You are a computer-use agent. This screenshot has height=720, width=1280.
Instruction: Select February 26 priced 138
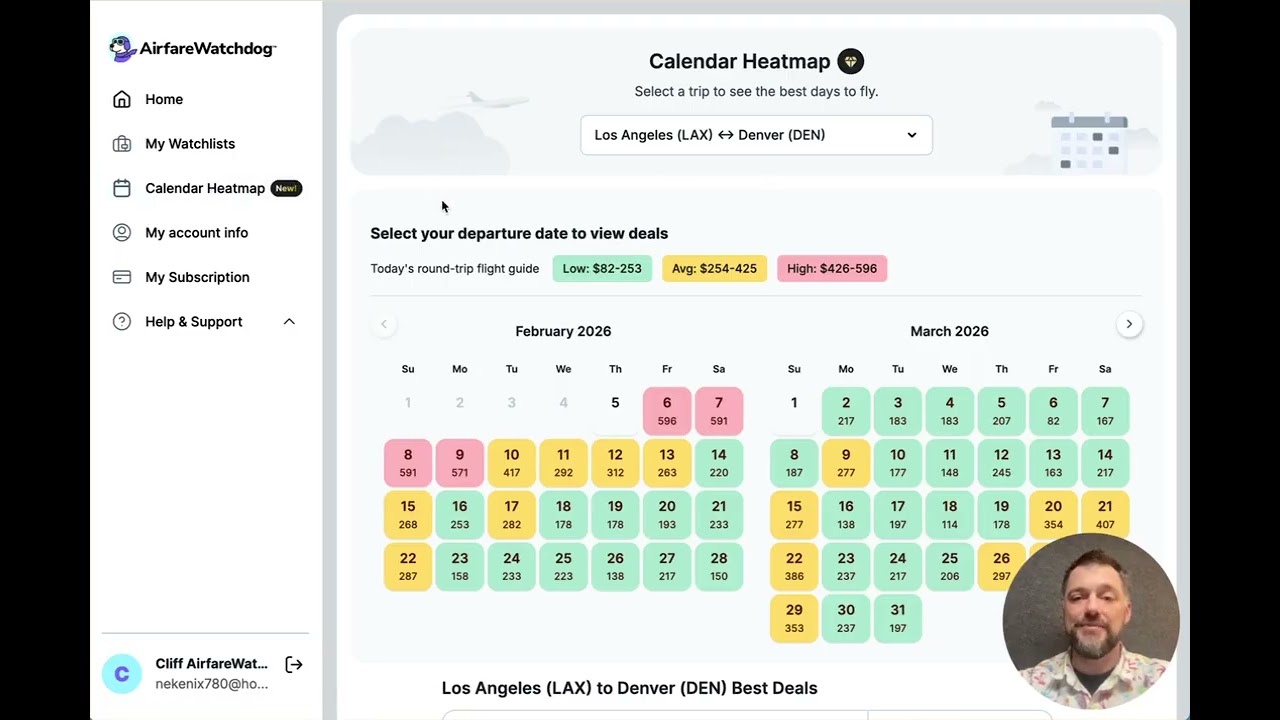point(615,567)
